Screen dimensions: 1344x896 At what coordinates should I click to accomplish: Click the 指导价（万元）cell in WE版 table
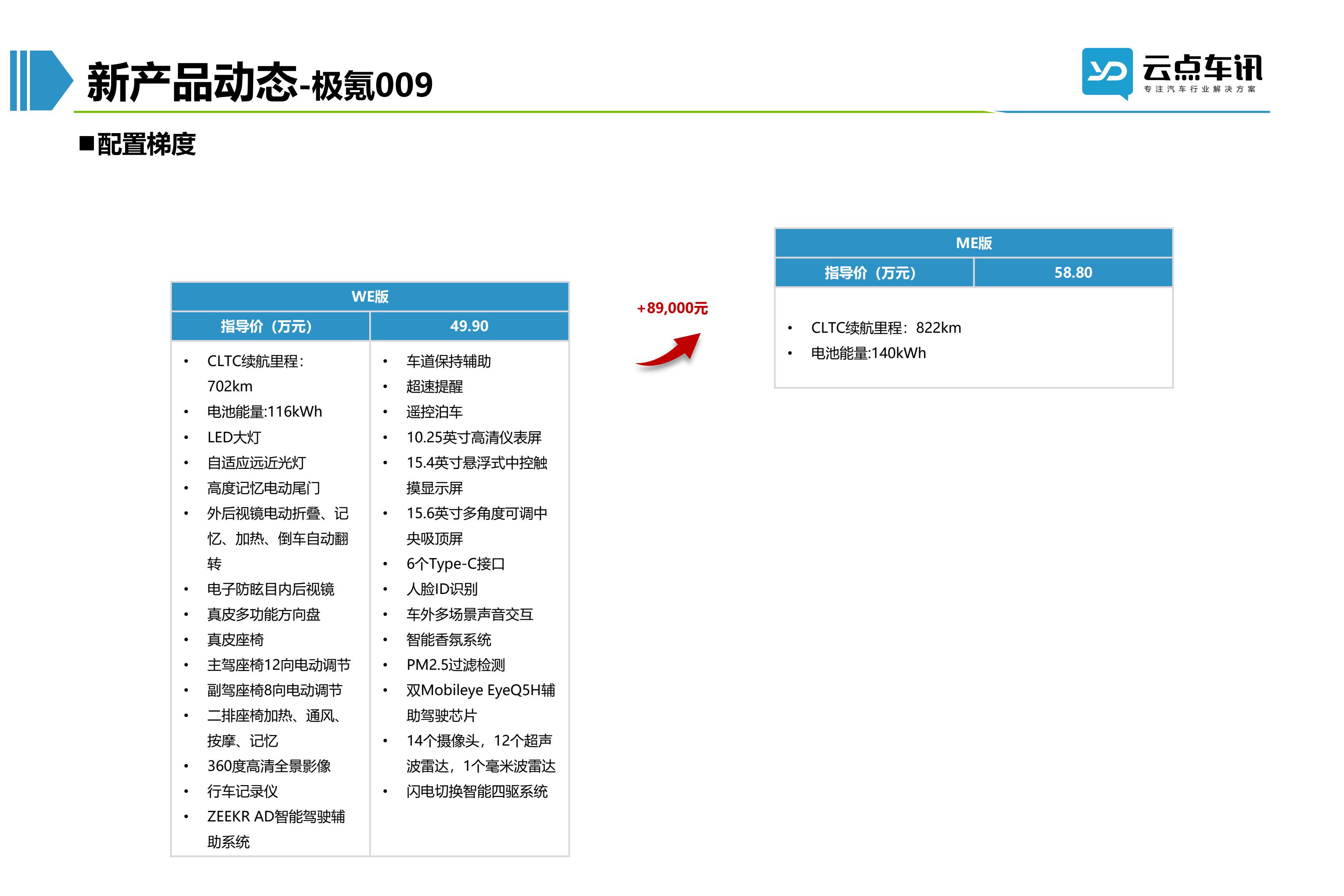point(270,326)
